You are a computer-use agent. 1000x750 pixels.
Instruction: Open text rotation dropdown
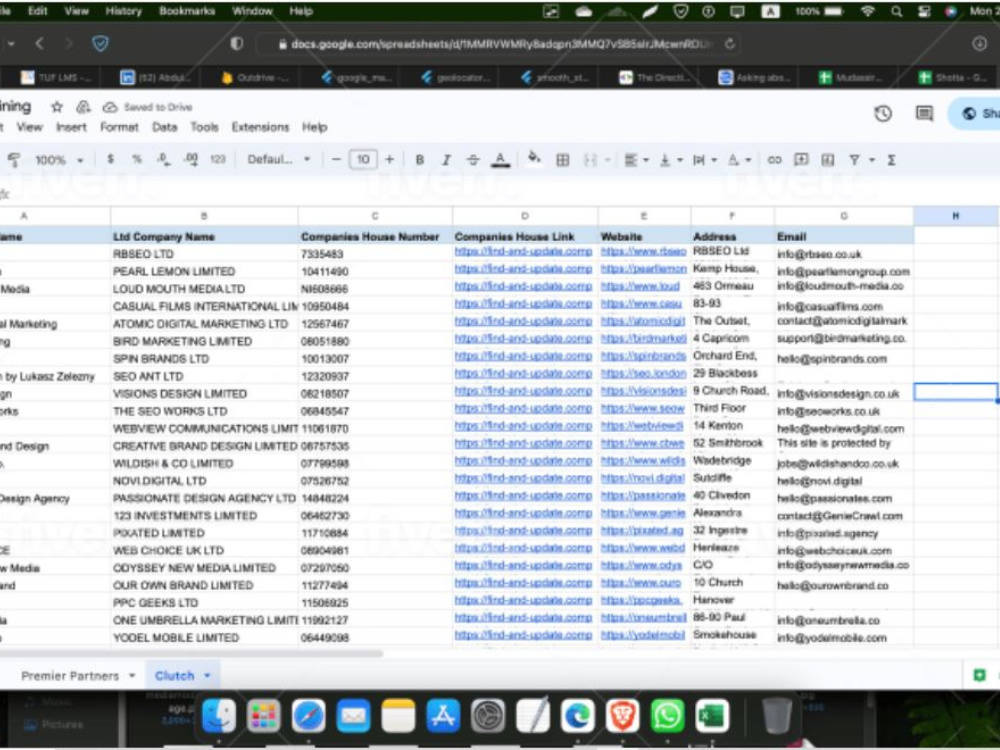pyautogui.click(x=739, y=159)
